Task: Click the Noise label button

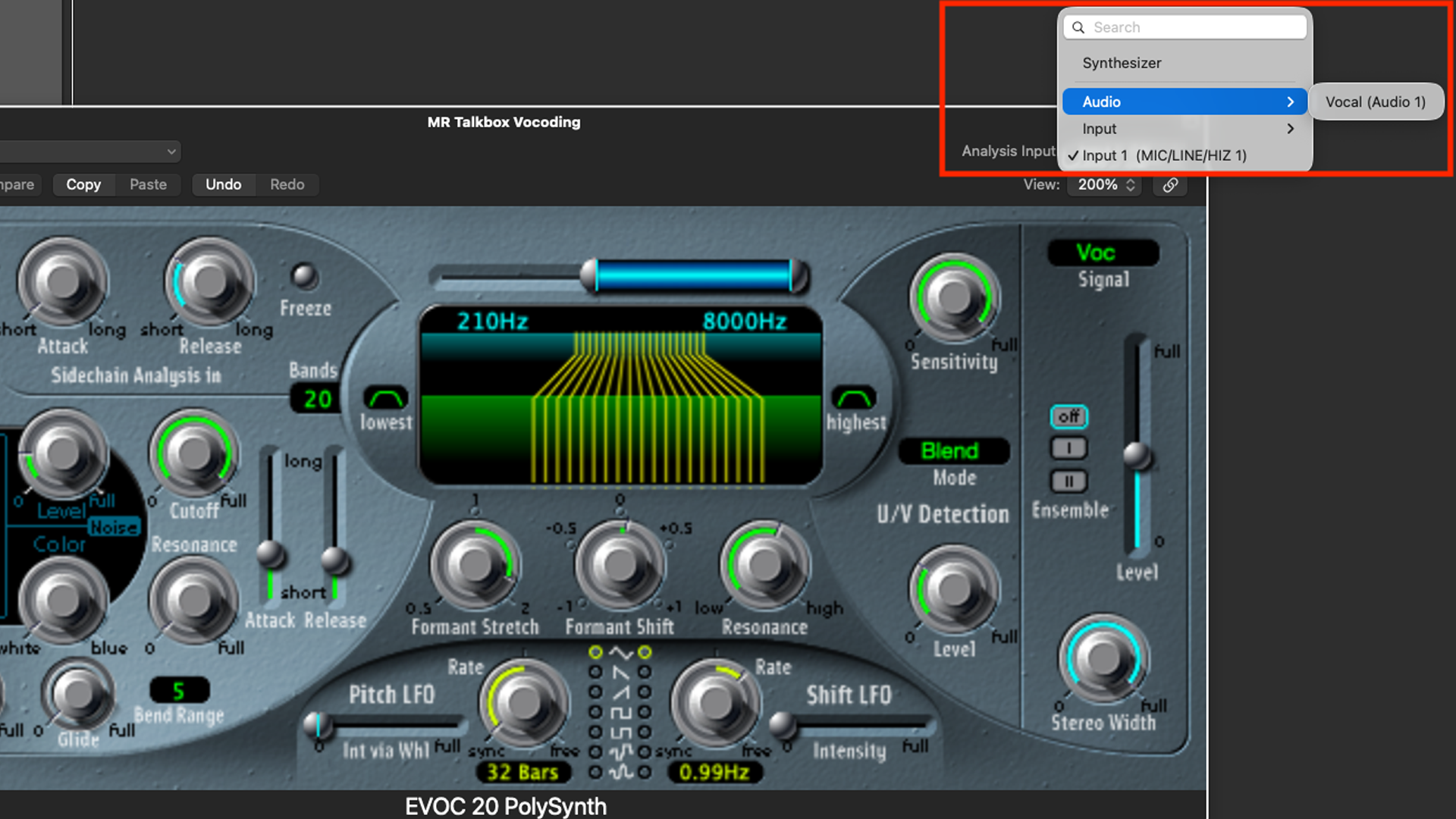Action: pos(115,527)
